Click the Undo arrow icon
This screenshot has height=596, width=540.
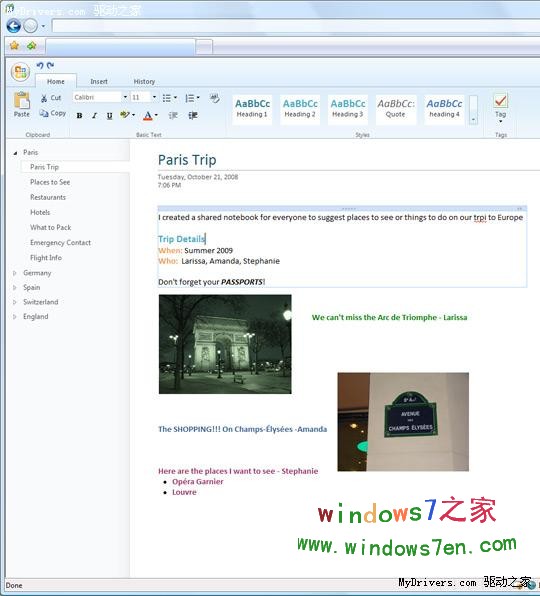click(40, 65)
